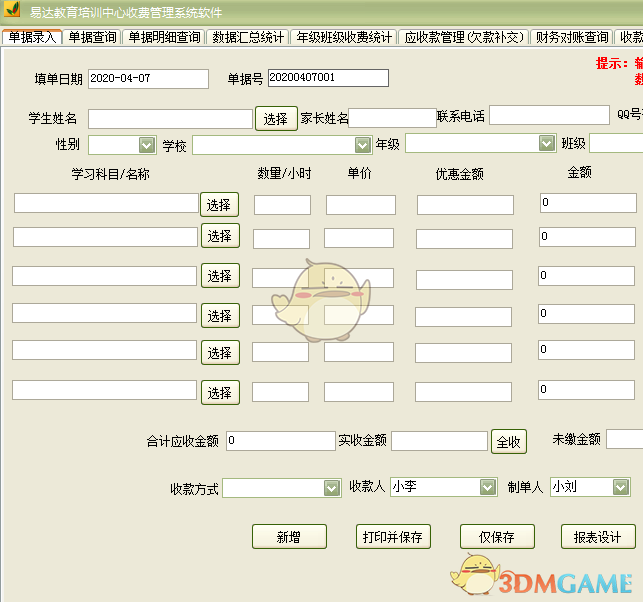Screen dimensions: 643x602
Task: Click 选择 button on fourth subject row
Action: tap(220, 315)
